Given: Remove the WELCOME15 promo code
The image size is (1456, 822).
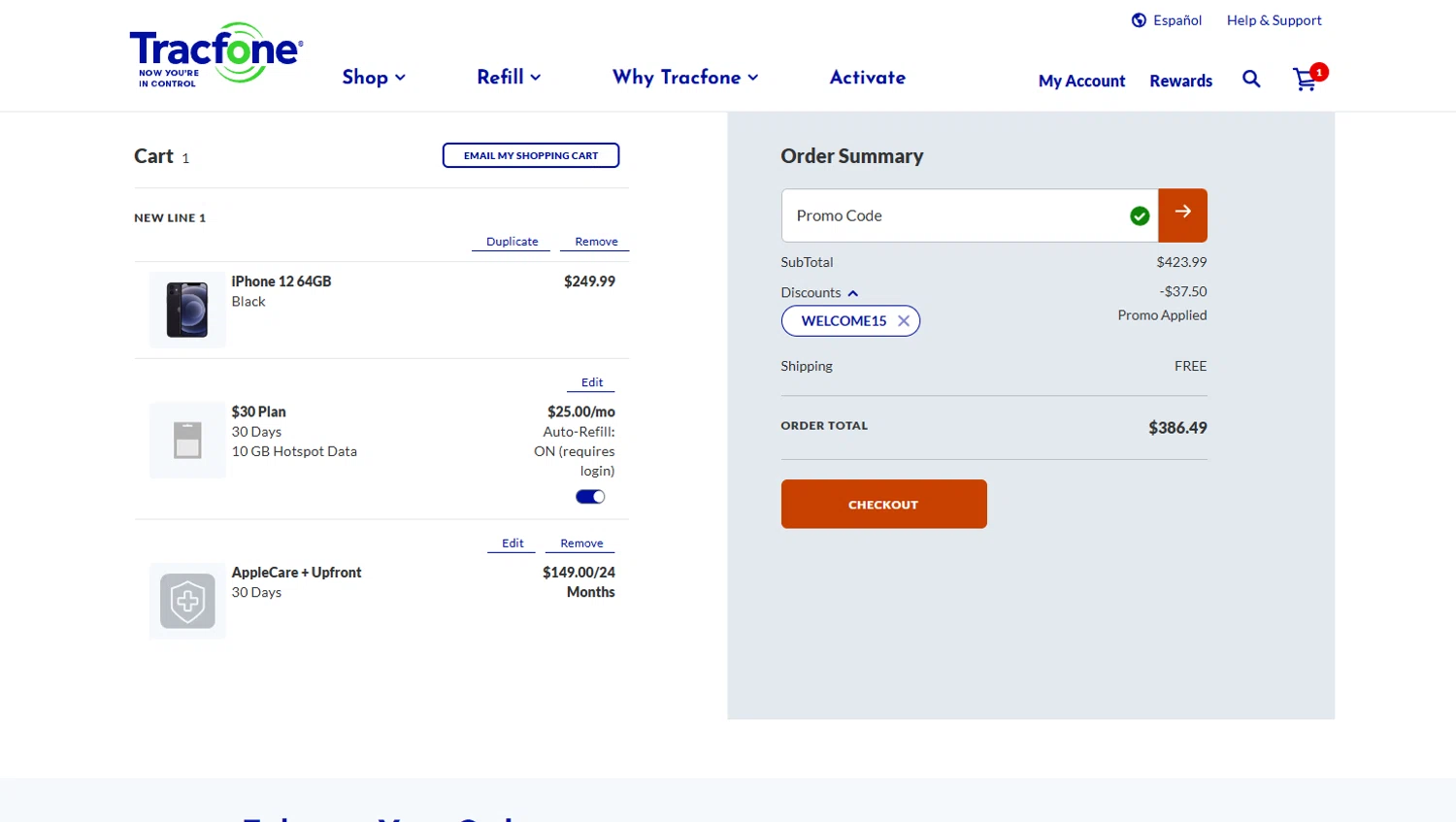Looking at the screenshot, I should pyautogui.click(x=904, y=321).
